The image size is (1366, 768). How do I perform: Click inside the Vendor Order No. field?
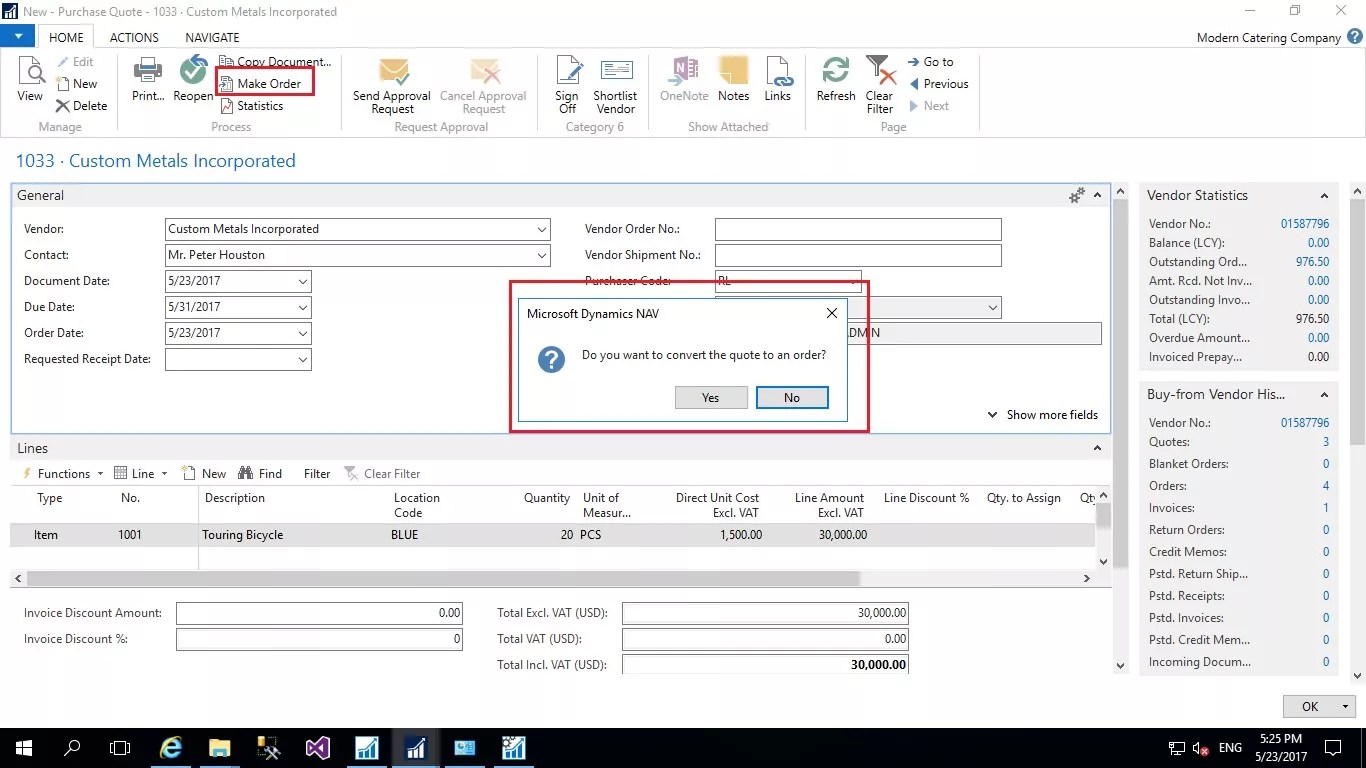pos(857,229)
